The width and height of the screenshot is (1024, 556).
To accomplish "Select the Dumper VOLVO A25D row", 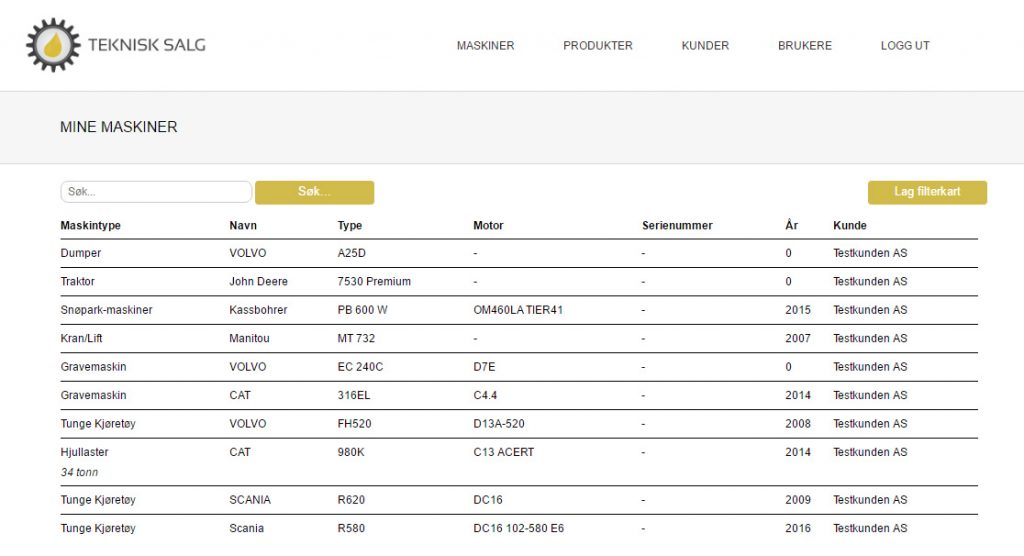I will (x=519, y=253).
